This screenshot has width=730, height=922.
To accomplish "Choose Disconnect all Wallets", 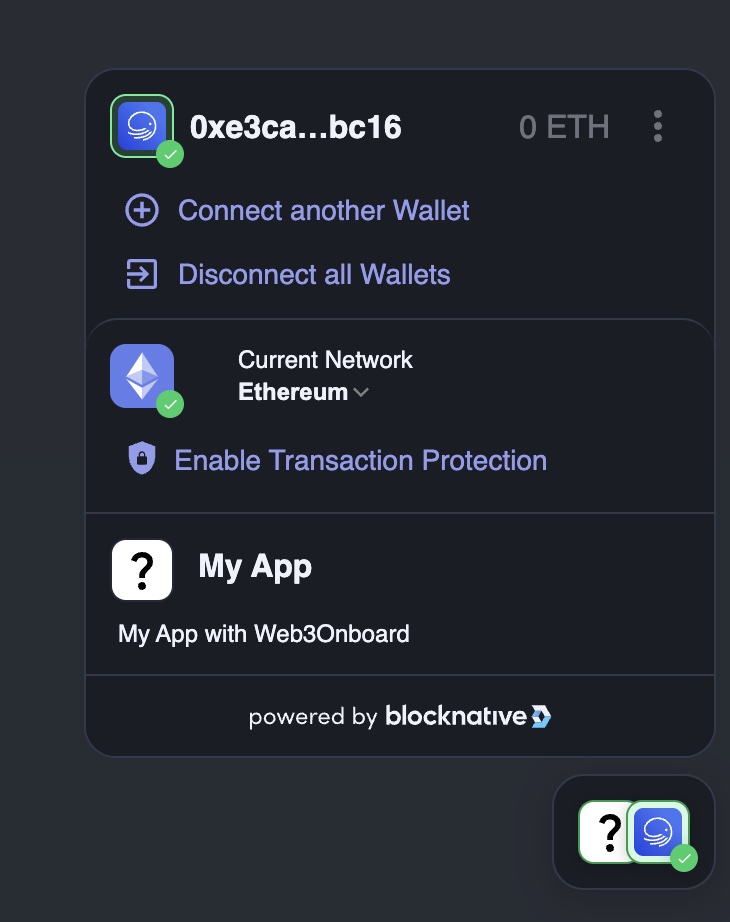I will point(314,274).
